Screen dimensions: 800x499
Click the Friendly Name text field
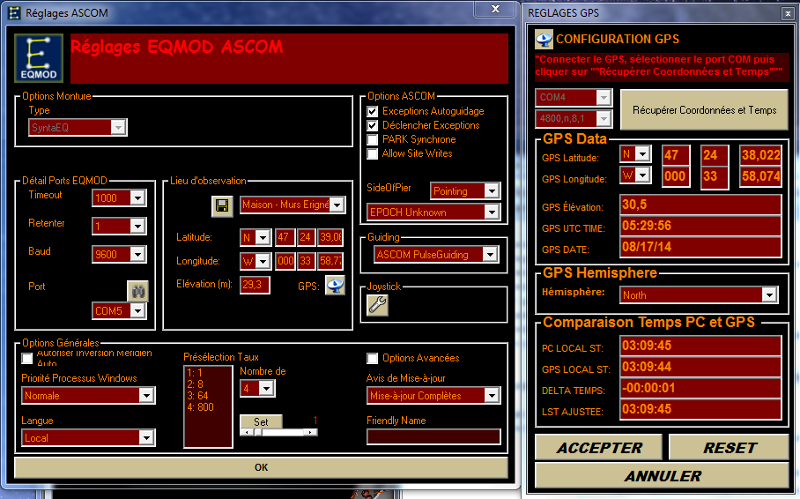pos(433,436)
